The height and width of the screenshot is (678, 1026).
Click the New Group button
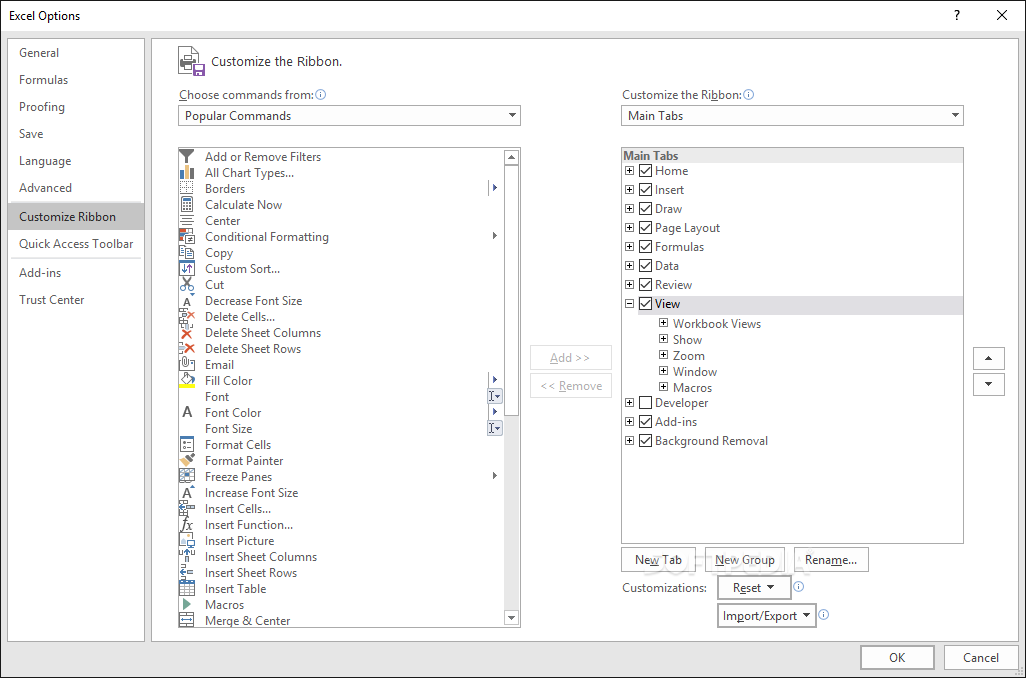pyautogui.click(x=745, y=560)
